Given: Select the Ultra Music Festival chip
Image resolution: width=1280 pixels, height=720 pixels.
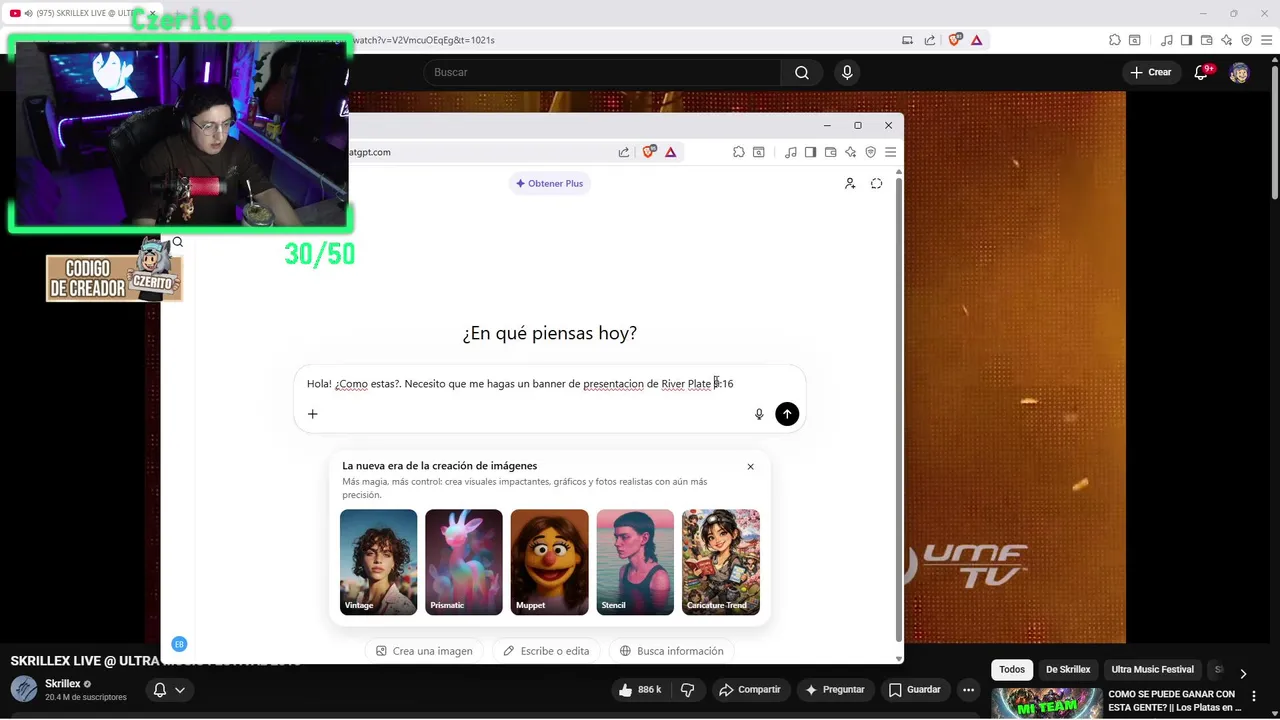Looking at the screenshot, I should coord(1152,670).
